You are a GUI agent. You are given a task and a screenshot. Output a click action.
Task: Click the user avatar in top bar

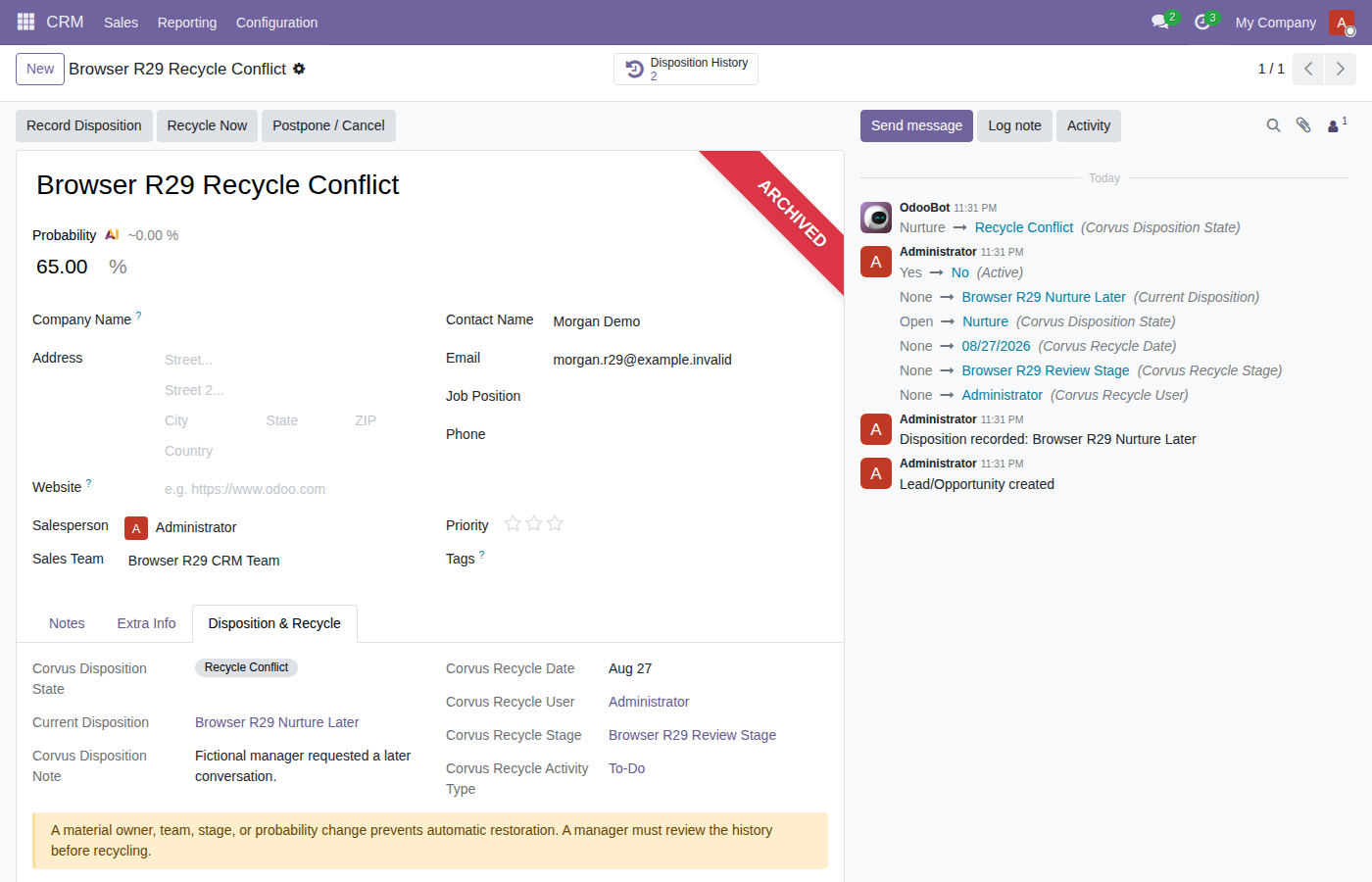1342,22
